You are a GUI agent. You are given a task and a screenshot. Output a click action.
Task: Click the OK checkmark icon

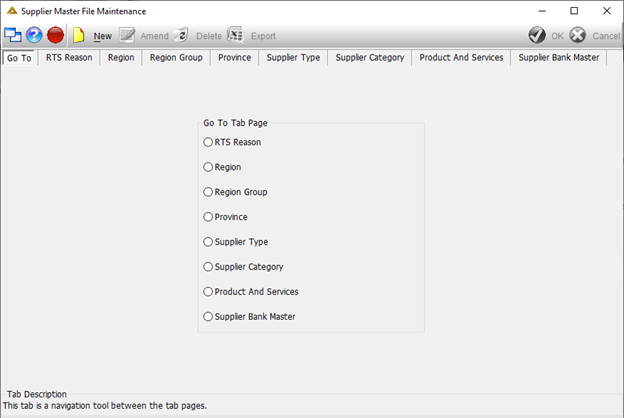[537, 35]
